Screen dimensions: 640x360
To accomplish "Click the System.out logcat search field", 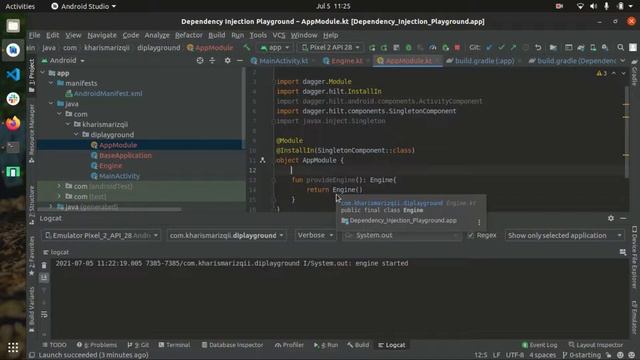I will [x=402, y=236].
